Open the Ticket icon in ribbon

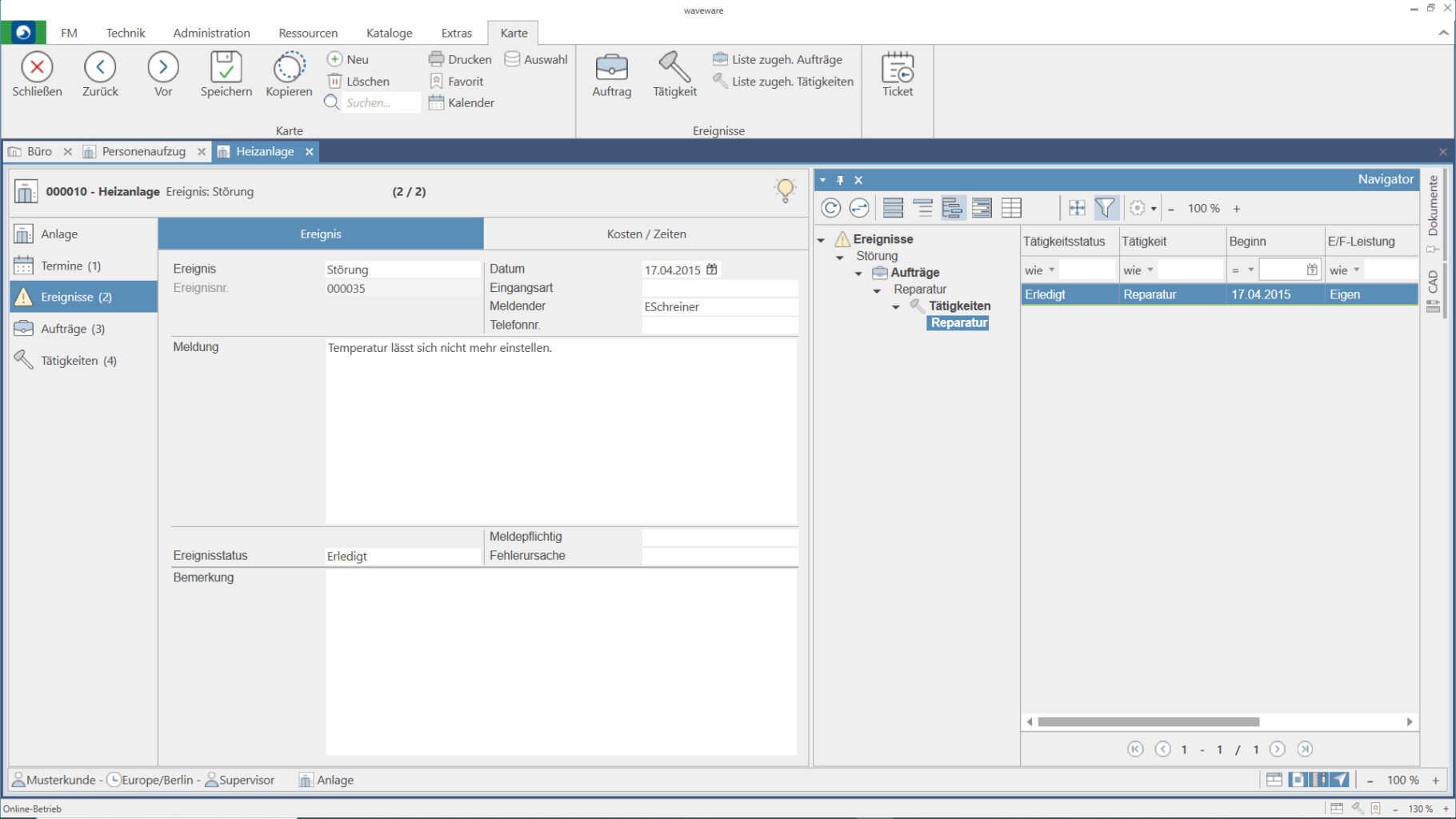897,68
